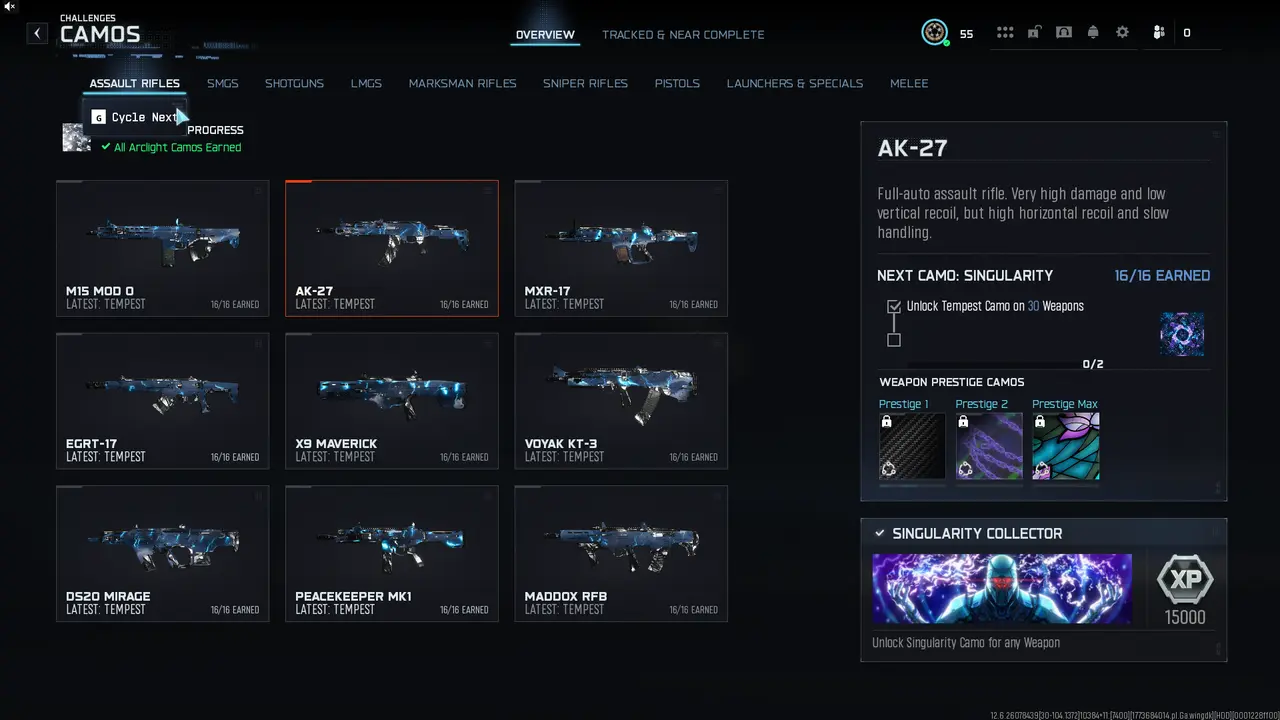Open the Sniper Rifles category tab

(x=585, y=83)
